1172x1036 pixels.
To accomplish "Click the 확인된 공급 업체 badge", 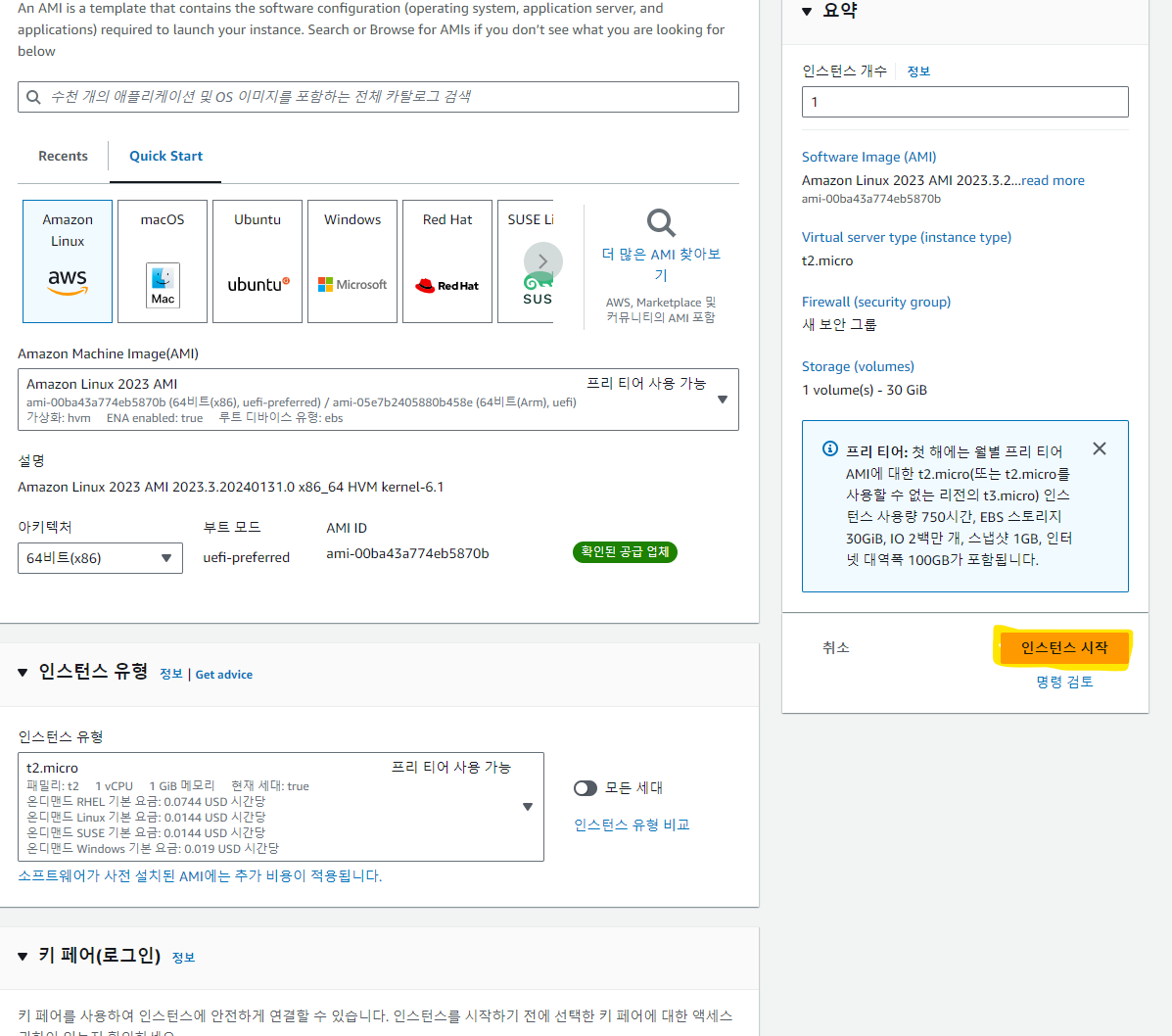I will 625,551.
